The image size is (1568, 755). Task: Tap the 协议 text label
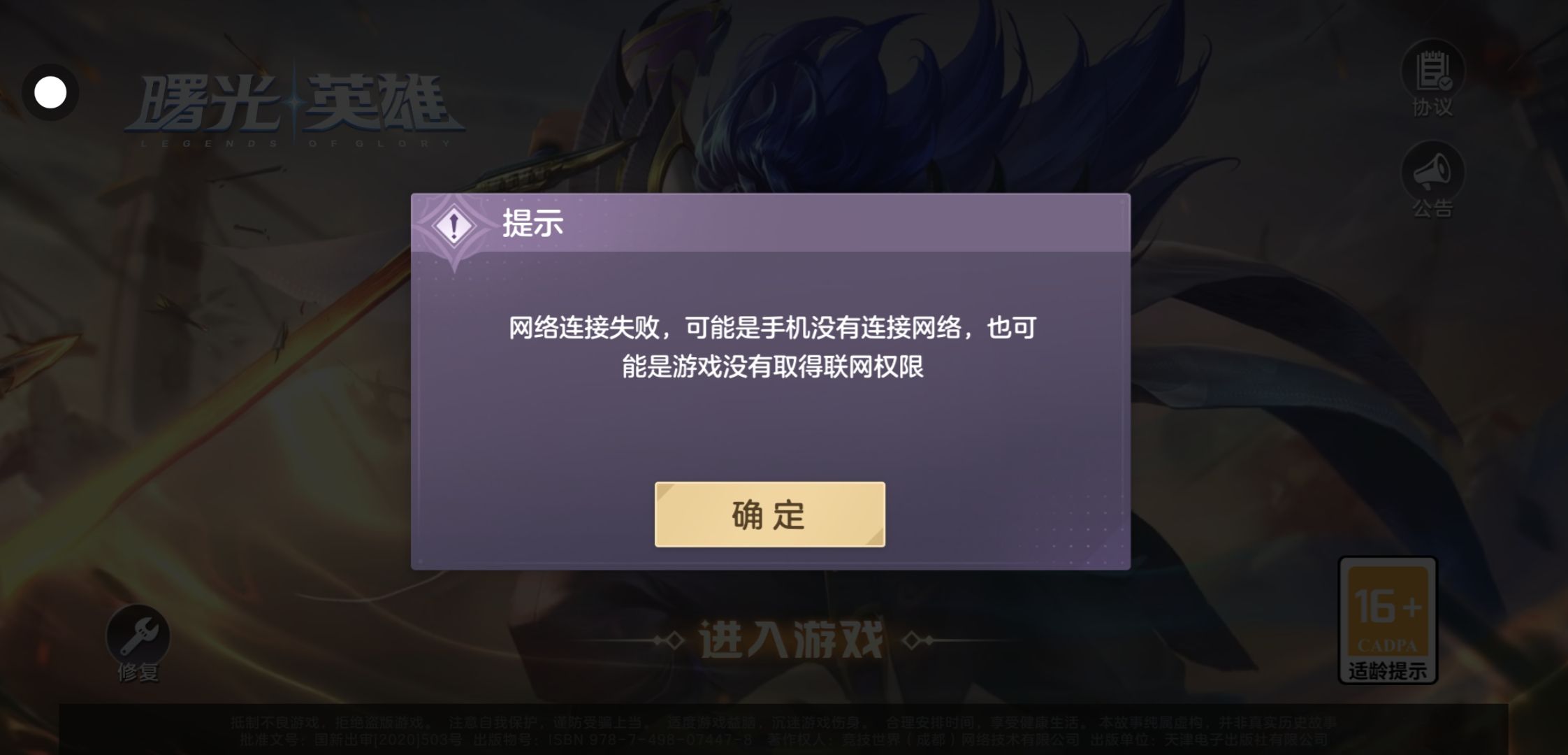coord(1432,107)
